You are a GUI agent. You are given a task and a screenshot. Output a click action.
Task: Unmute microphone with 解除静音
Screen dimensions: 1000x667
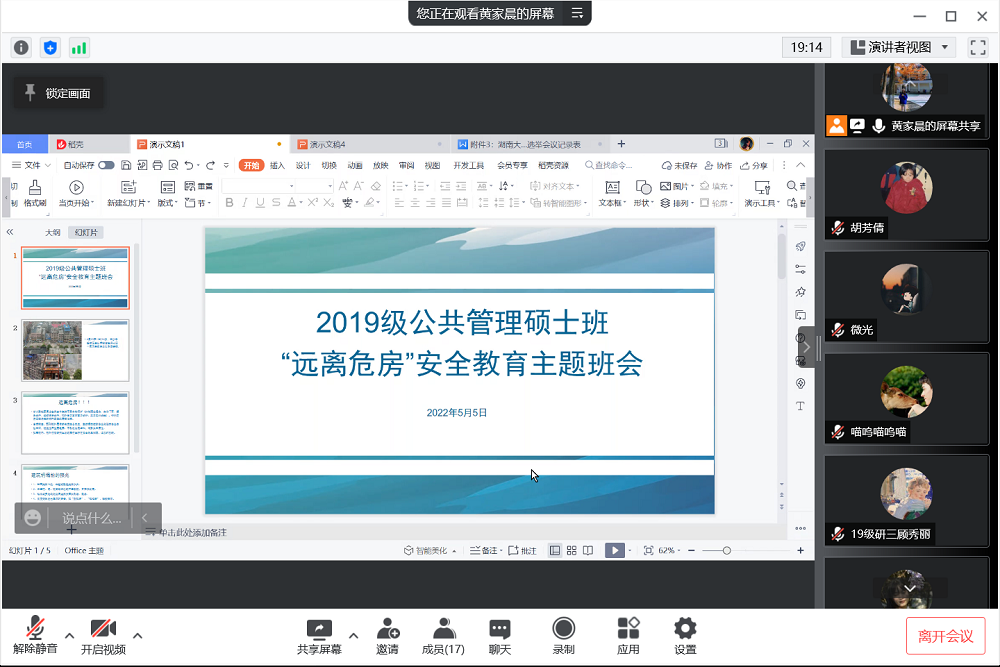pyautogui.click(x=35, y=636)
